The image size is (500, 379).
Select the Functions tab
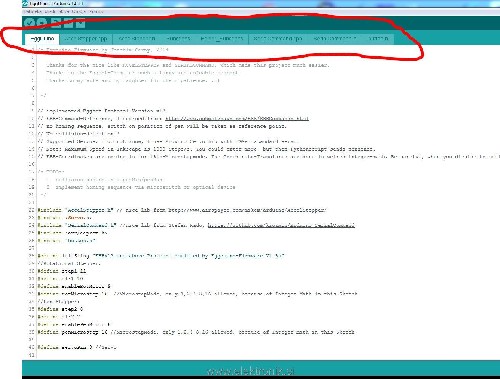pyautogui.click(x=178, y=39)
